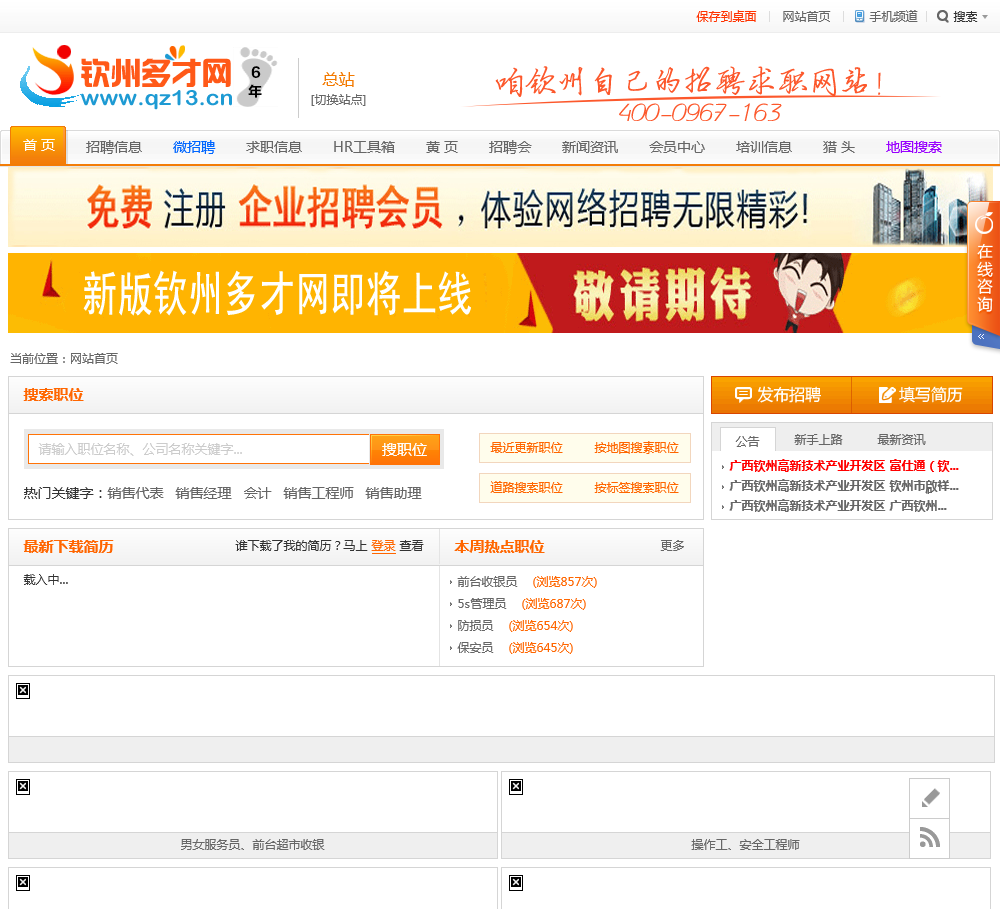Click 按地图搜索职位 link

[636, 448]
